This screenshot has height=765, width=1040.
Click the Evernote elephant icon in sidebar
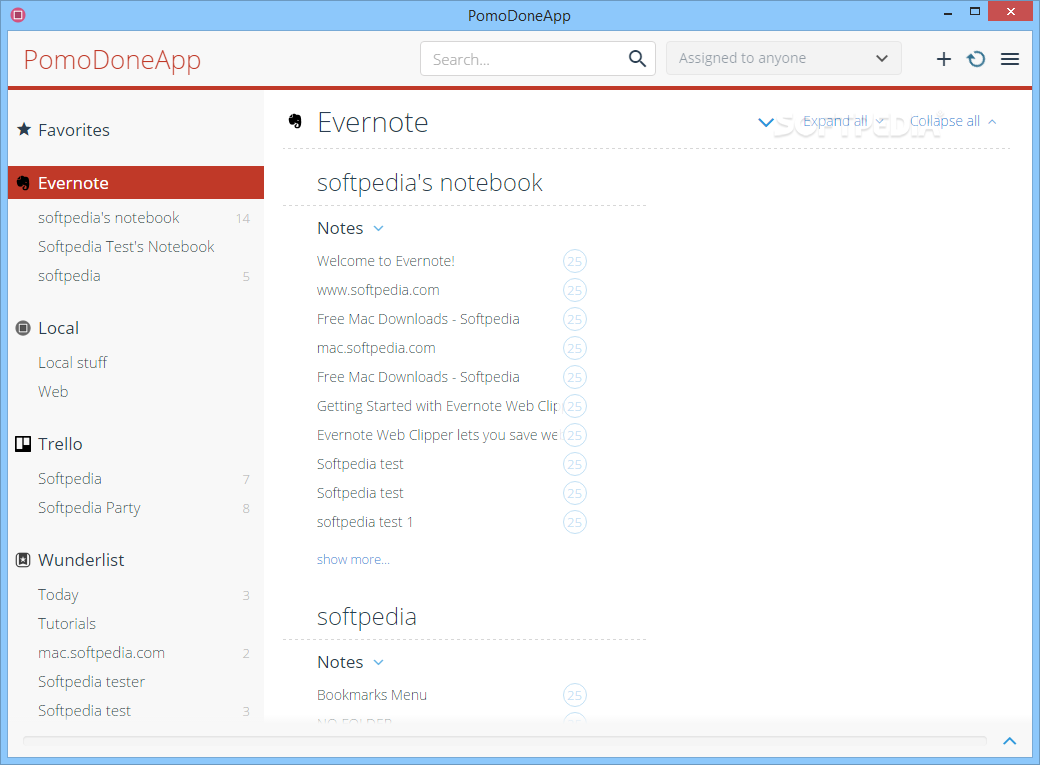pyautogui.click(x=23, y=183)
